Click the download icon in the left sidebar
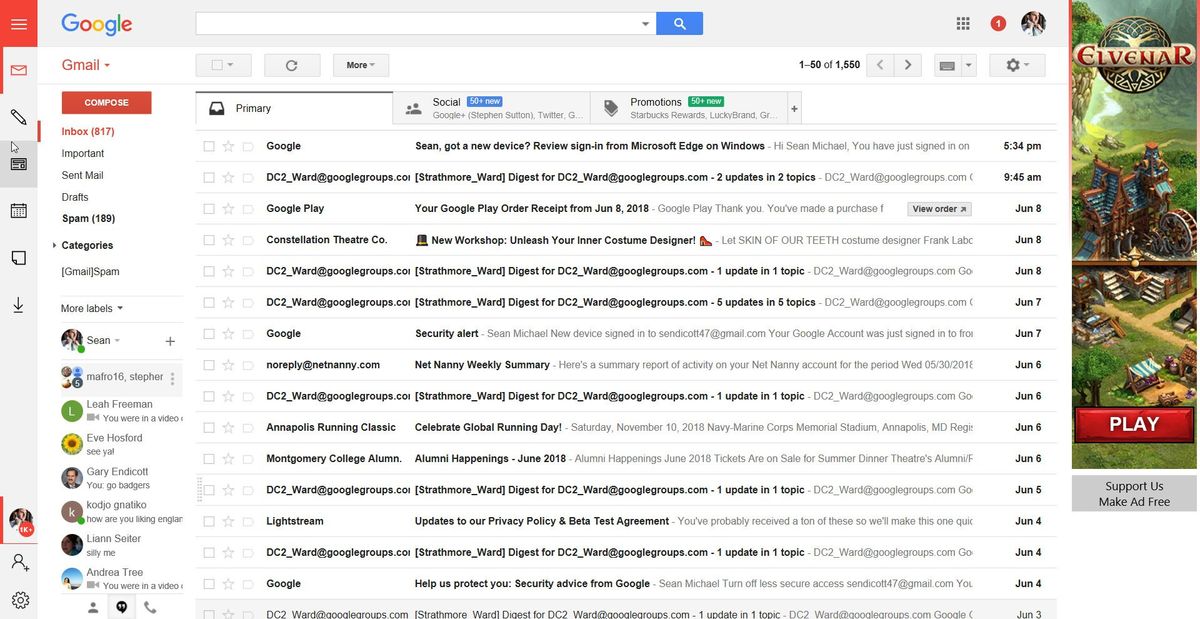This screenshot has height=619, width=1200. coord(17,305)
